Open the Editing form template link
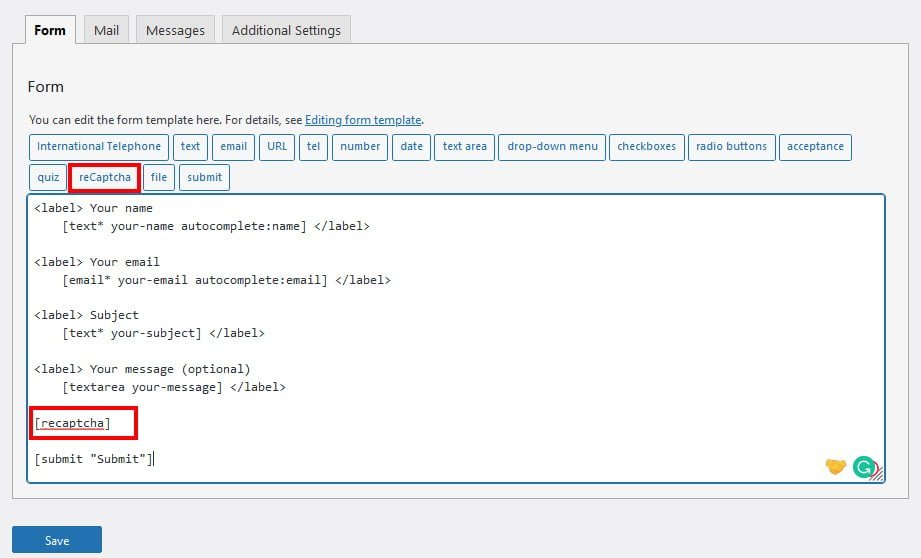Image resolution: width=921 pixels, height=558 pixels. tap(363, 120)
